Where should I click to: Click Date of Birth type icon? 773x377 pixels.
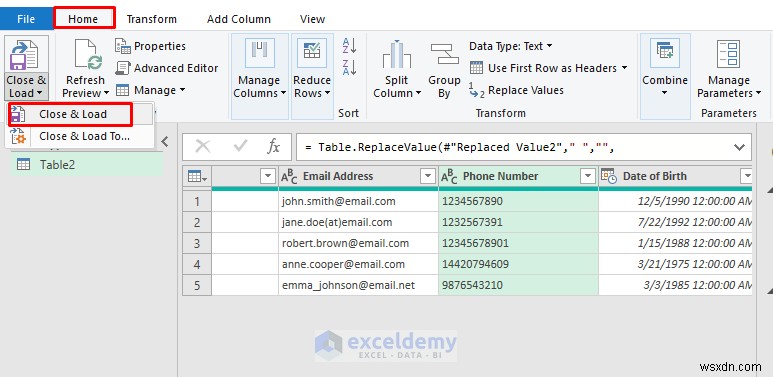[609, 176]
